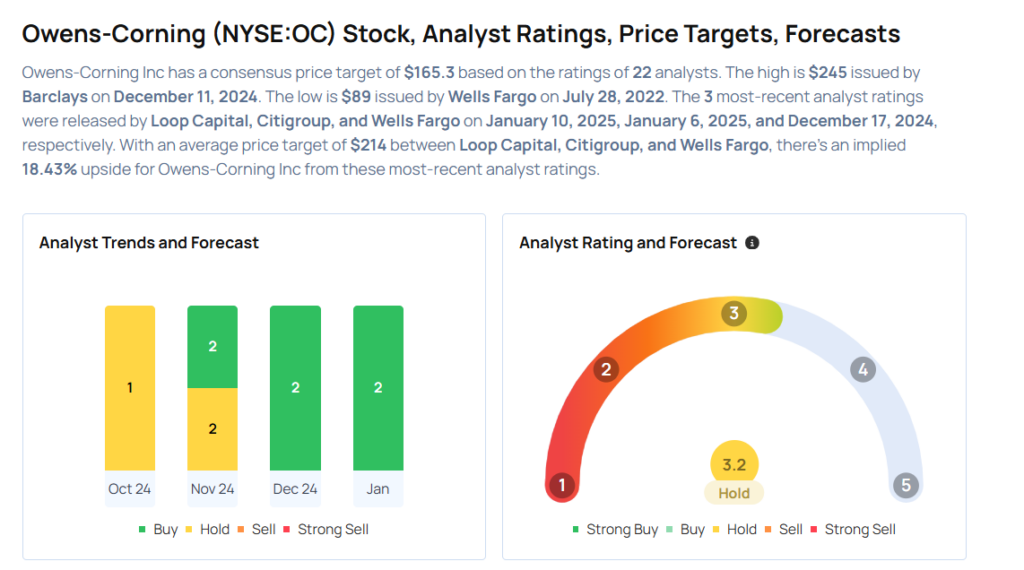Viewport: 1024px width, 570px height.
Task: Click the Hold label under 3.2
Action: (x=734, y=493)
